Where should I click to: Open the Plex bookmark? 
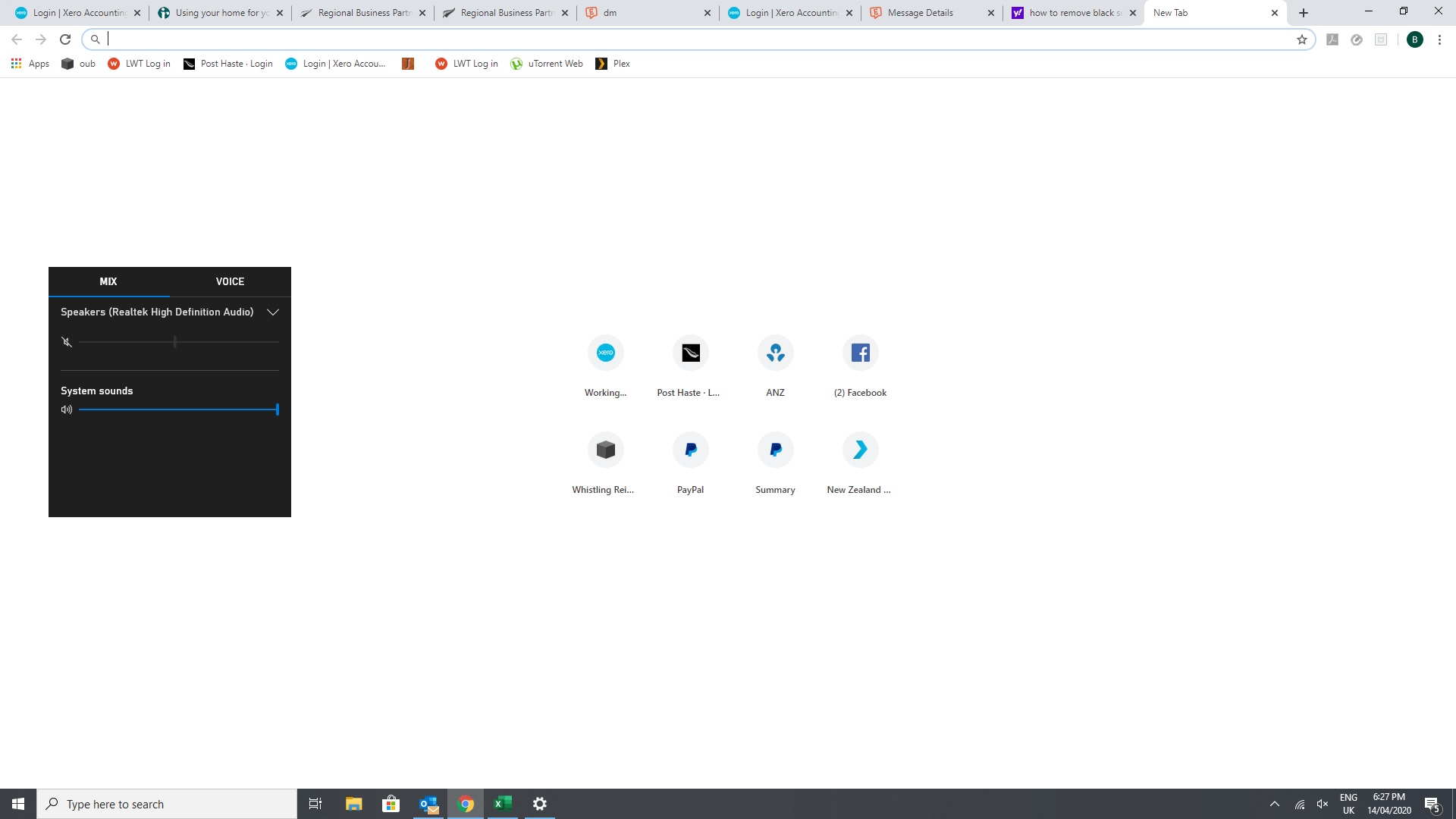(x=613, y=64)
